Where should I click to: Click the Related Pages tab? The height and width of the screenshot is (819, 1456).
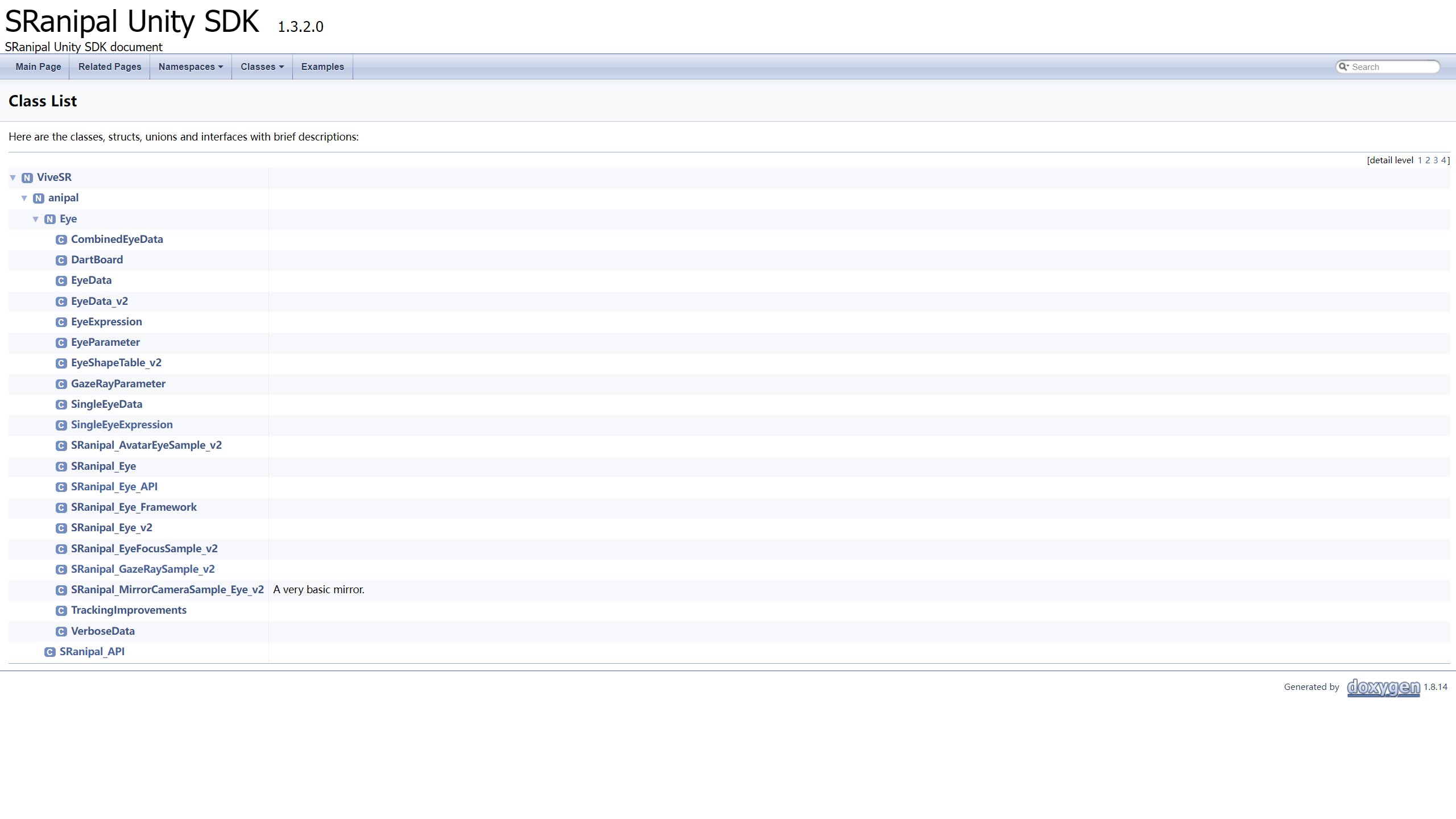pyautogui.click(x=110, y=67)
